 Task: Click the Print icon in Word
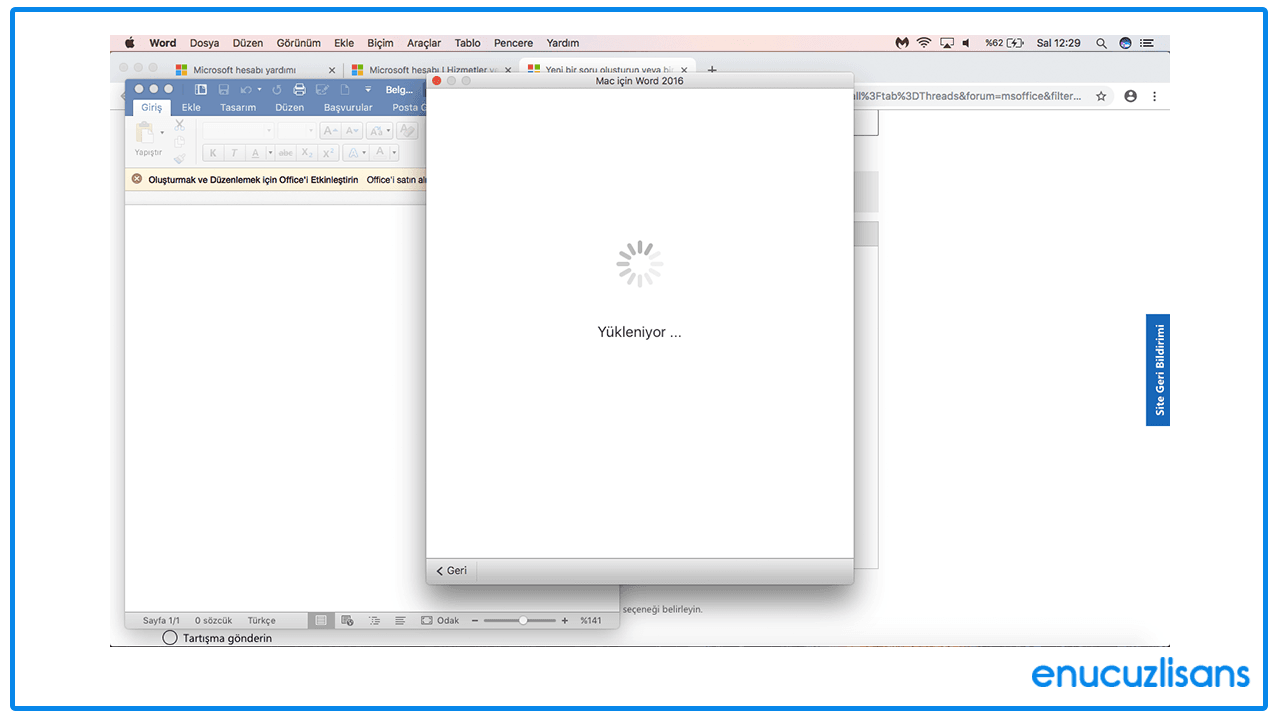point(299,89)
